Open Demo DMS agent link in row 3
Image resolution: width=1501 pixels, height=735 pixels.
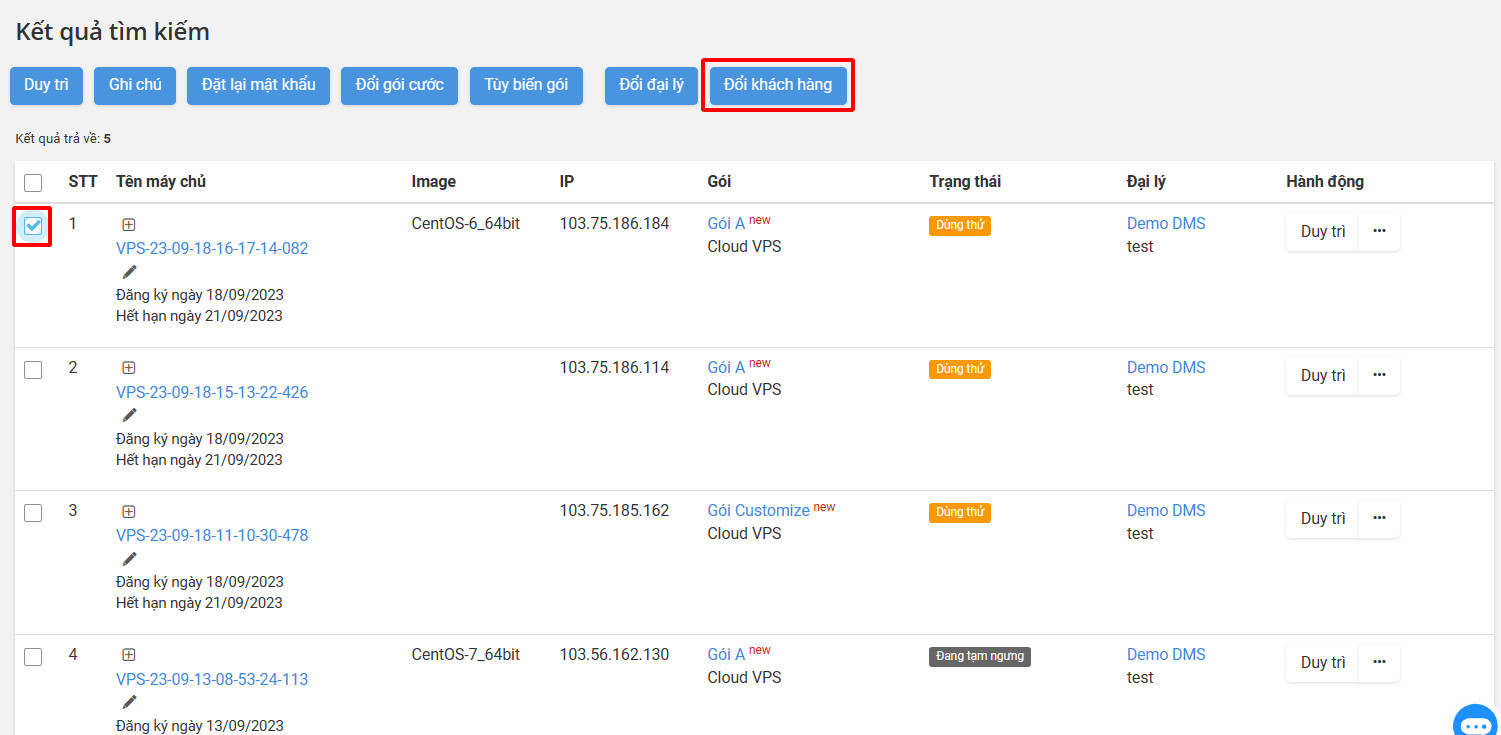point(1166,511)
